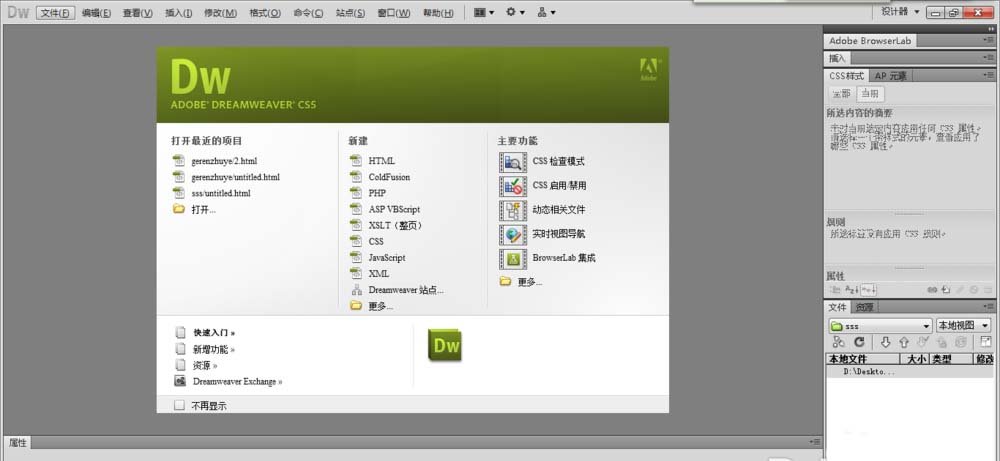Click Dreamweaver 站点... link
Viewport: 1000px width, 461px height.
(406, 290)
